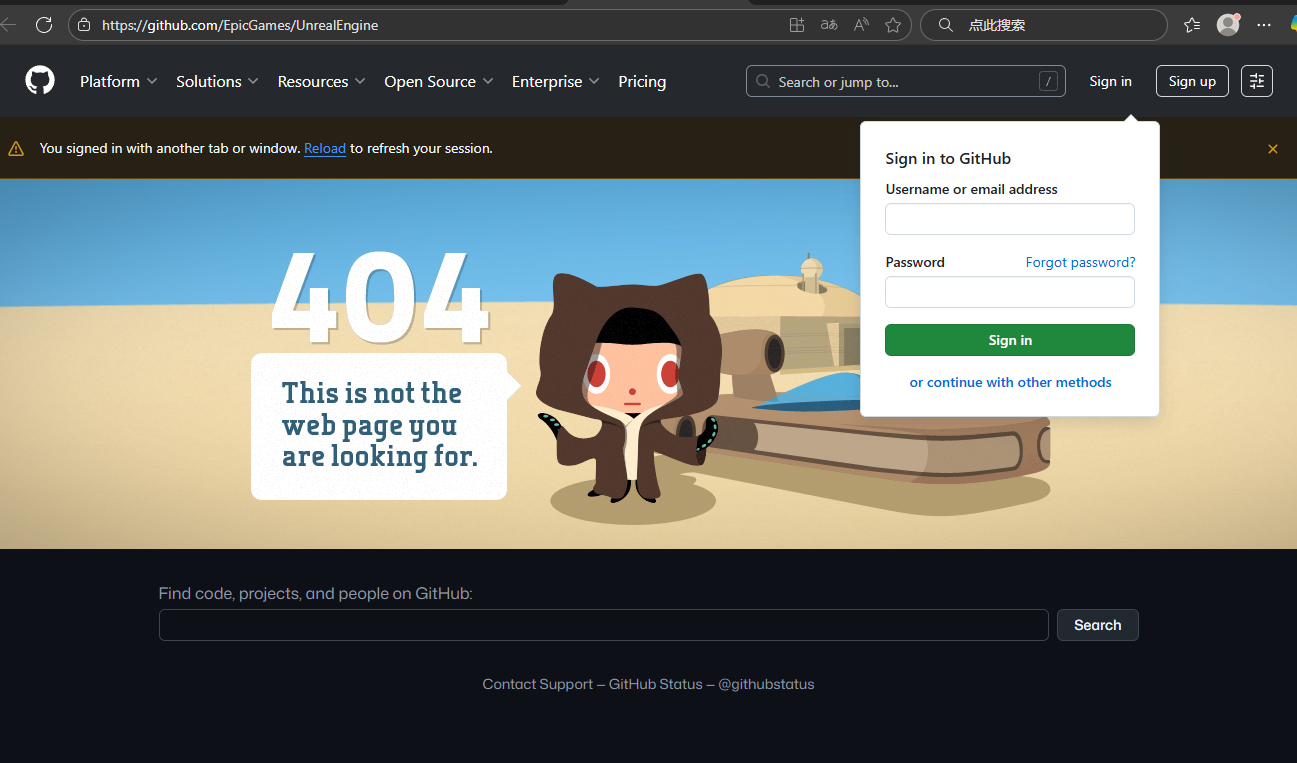Screen dimensions: 1297x763
Task: Open the @githubstatus link
Action: 766,684
